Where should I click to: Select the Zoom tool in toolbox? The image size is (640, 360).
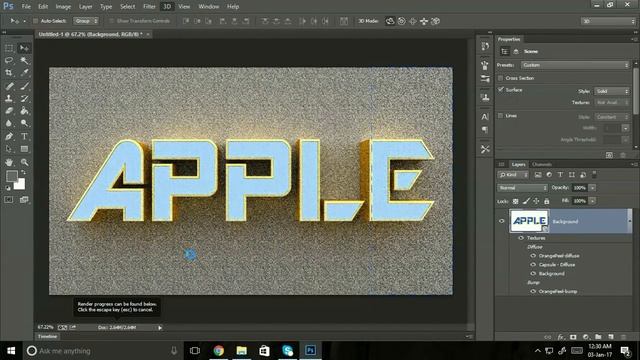(x=24, y=162)
